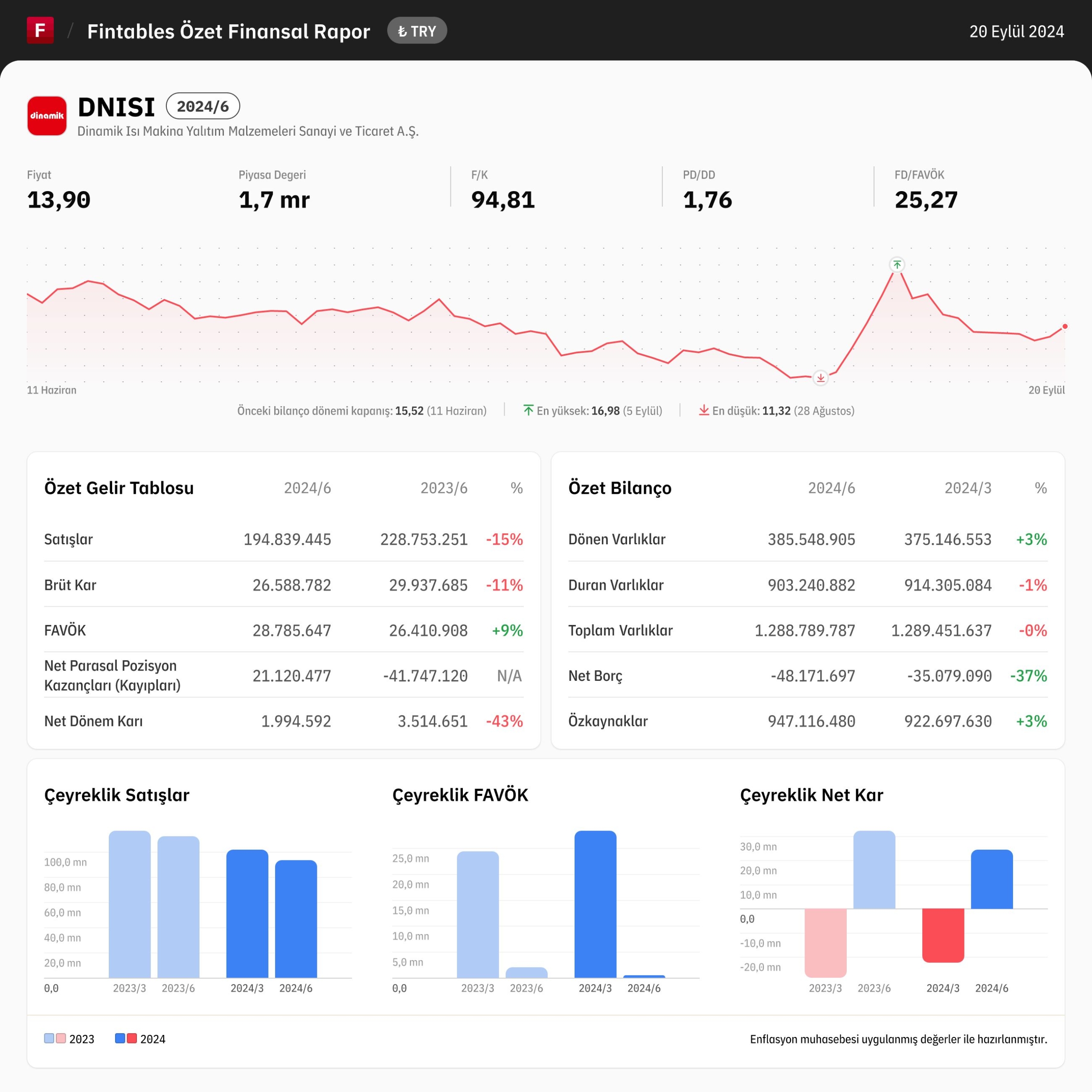Click the green up arrow beside En yüksek
Viewport: 1092px width, 1092px height.
pyautogui.click(x=529, y=410)
